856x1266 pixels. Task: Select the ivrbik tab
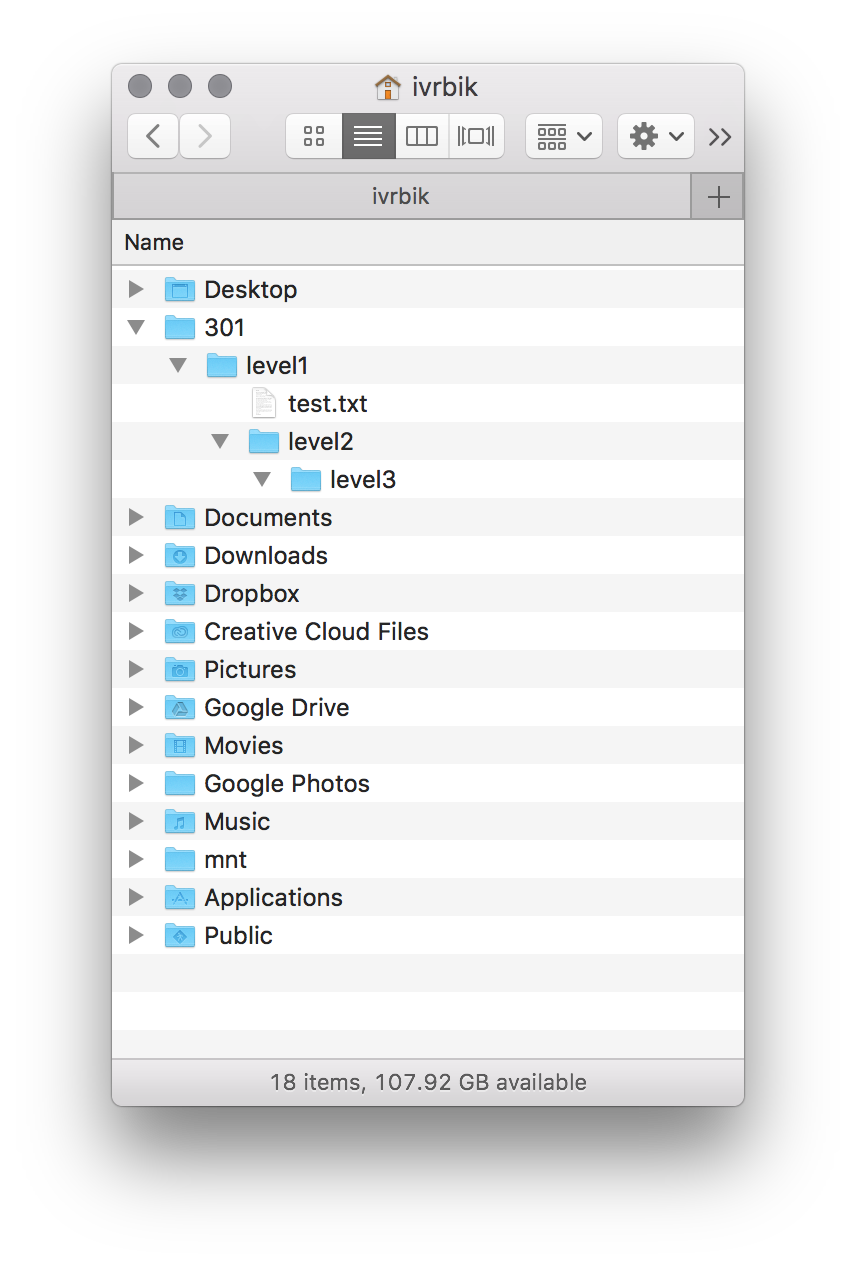[x=401, y=196]
